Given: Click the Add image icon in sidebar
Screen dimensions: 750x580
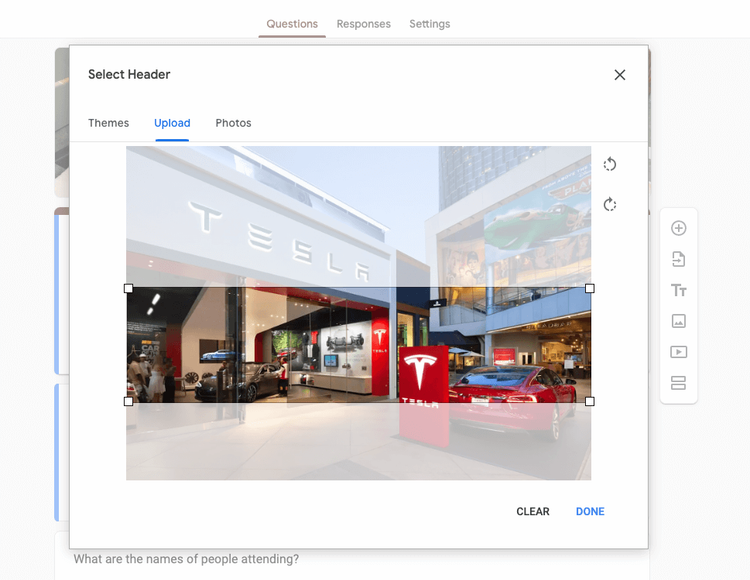Looking at the screenshot, I should tap(678, 321).
